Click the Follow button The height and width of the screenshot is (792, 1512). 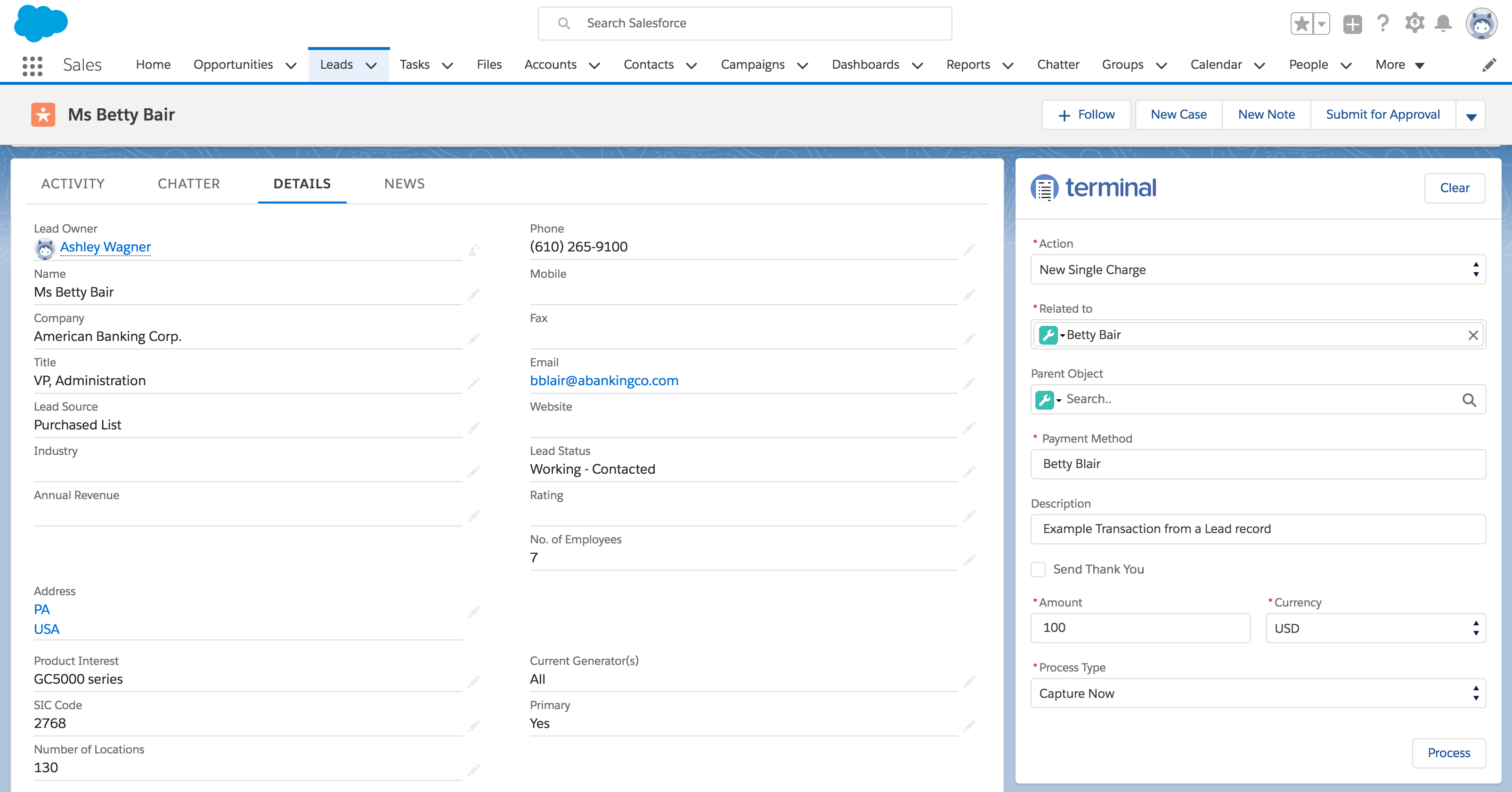point(1087,115)
